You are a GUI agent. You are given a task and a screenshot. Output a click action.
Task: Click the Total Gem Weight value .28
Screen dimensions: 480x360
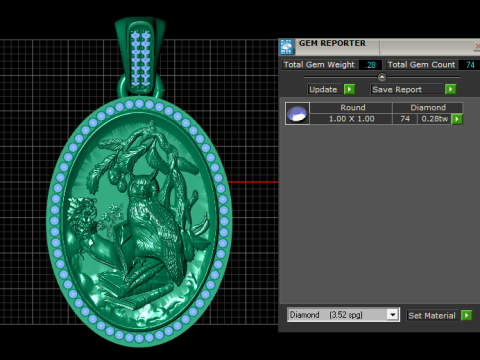(x=370, y=65)
